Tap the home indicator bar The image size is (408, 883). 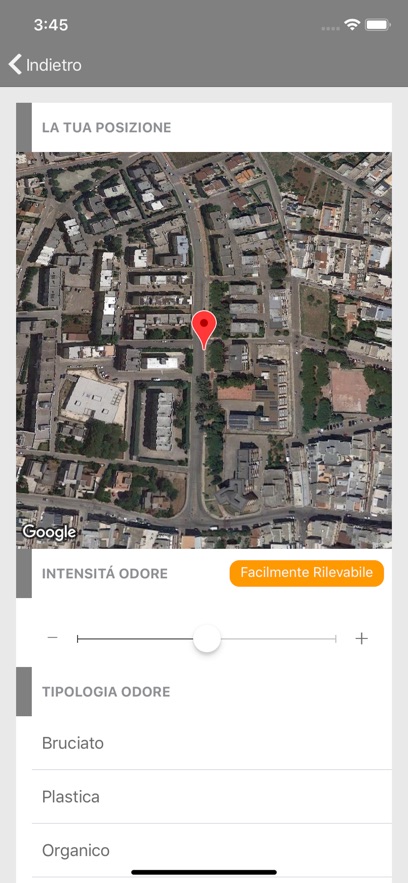click(x=204, y=872)
